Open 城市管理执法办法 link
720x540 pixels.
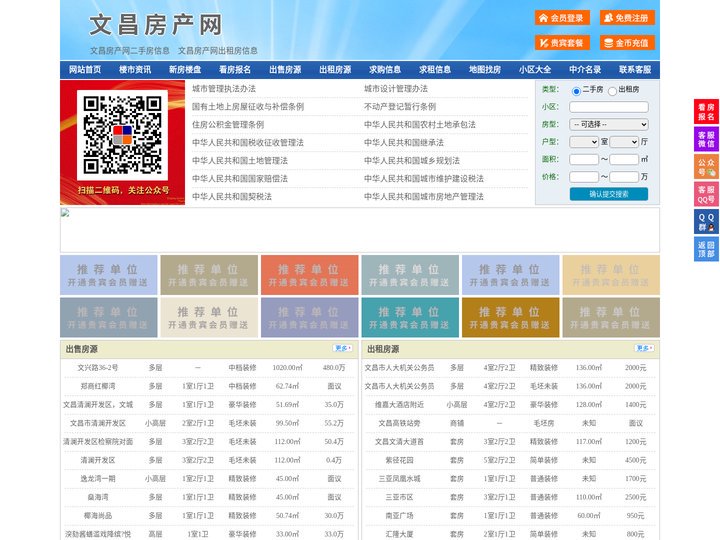pos(224,89)
